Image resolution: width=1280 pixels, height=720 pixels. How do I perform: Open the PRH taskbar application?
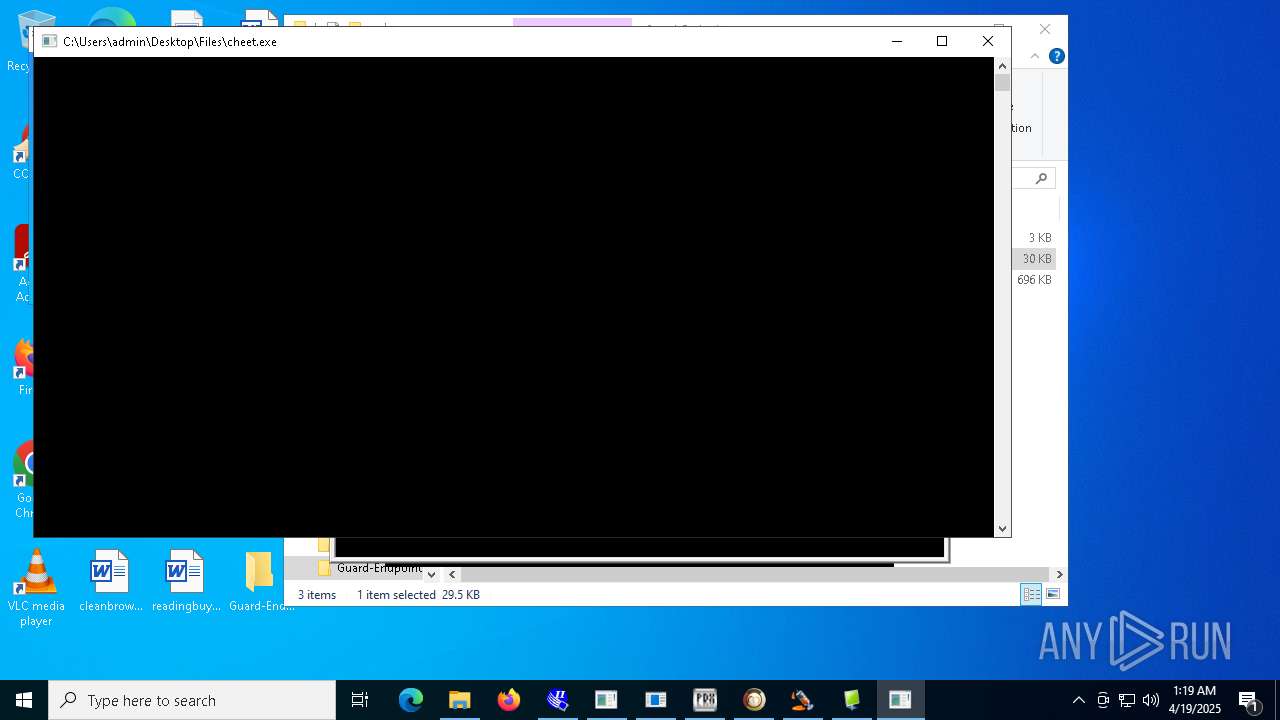click(x=705, y=700)
